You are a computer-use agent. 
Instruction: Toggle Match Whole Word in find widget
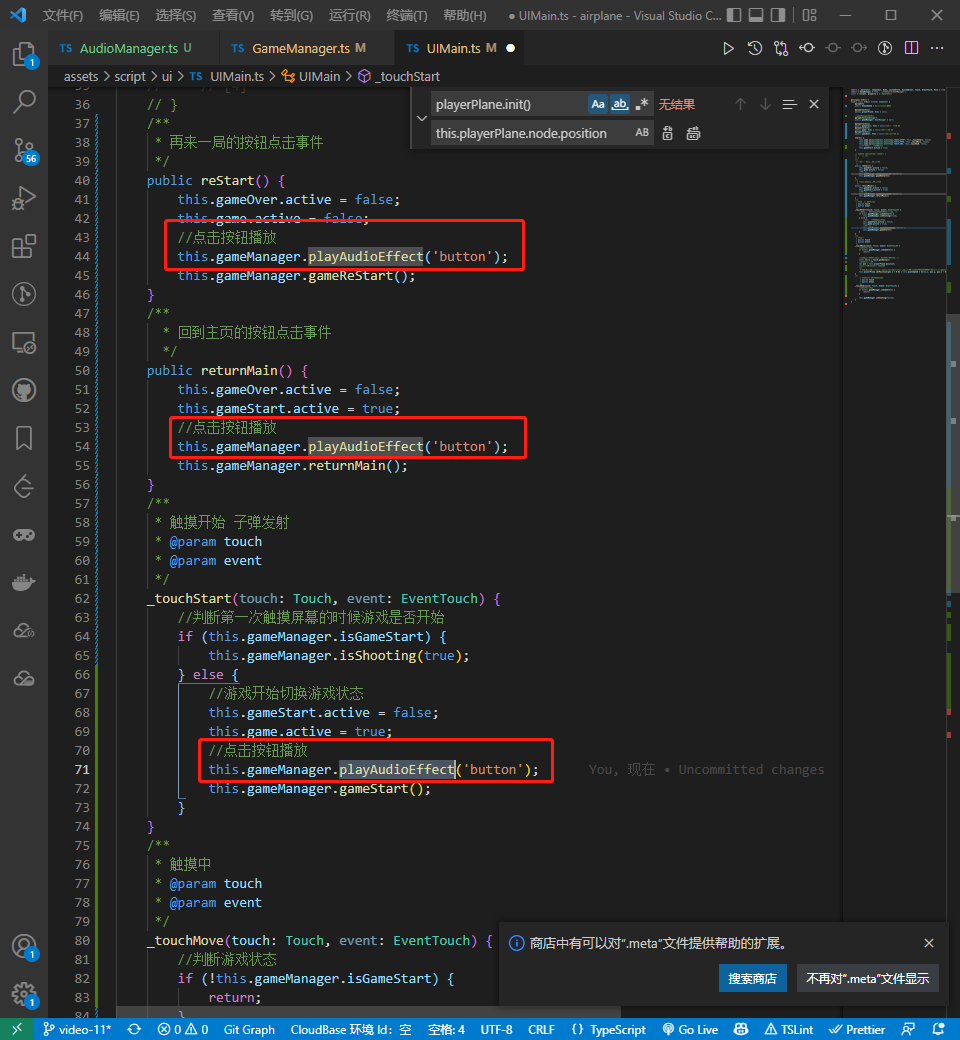(x=620, y=104)
